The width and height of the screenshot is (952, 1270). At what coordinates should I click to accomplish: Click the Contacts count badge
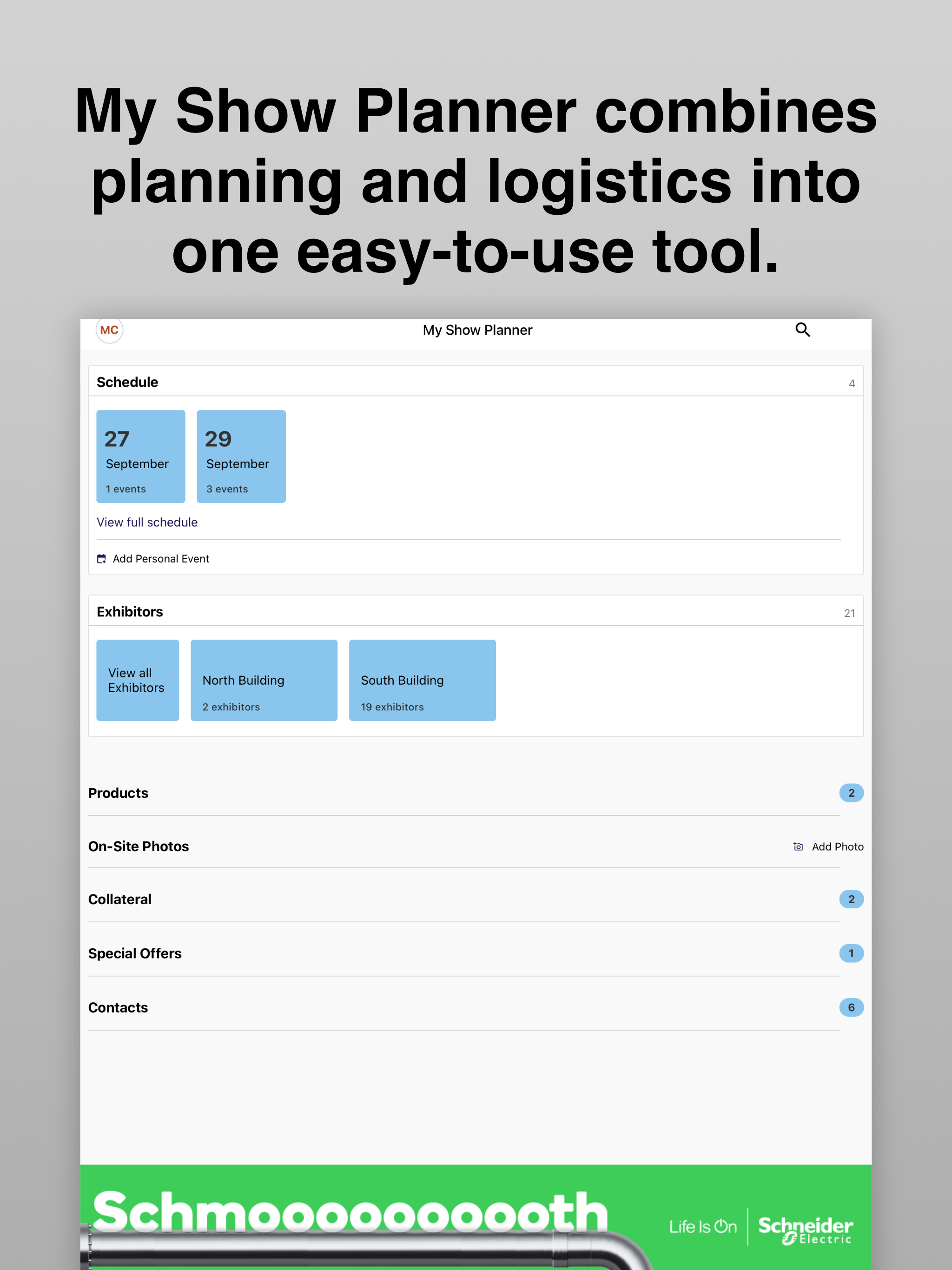(x=851, y=1007)
